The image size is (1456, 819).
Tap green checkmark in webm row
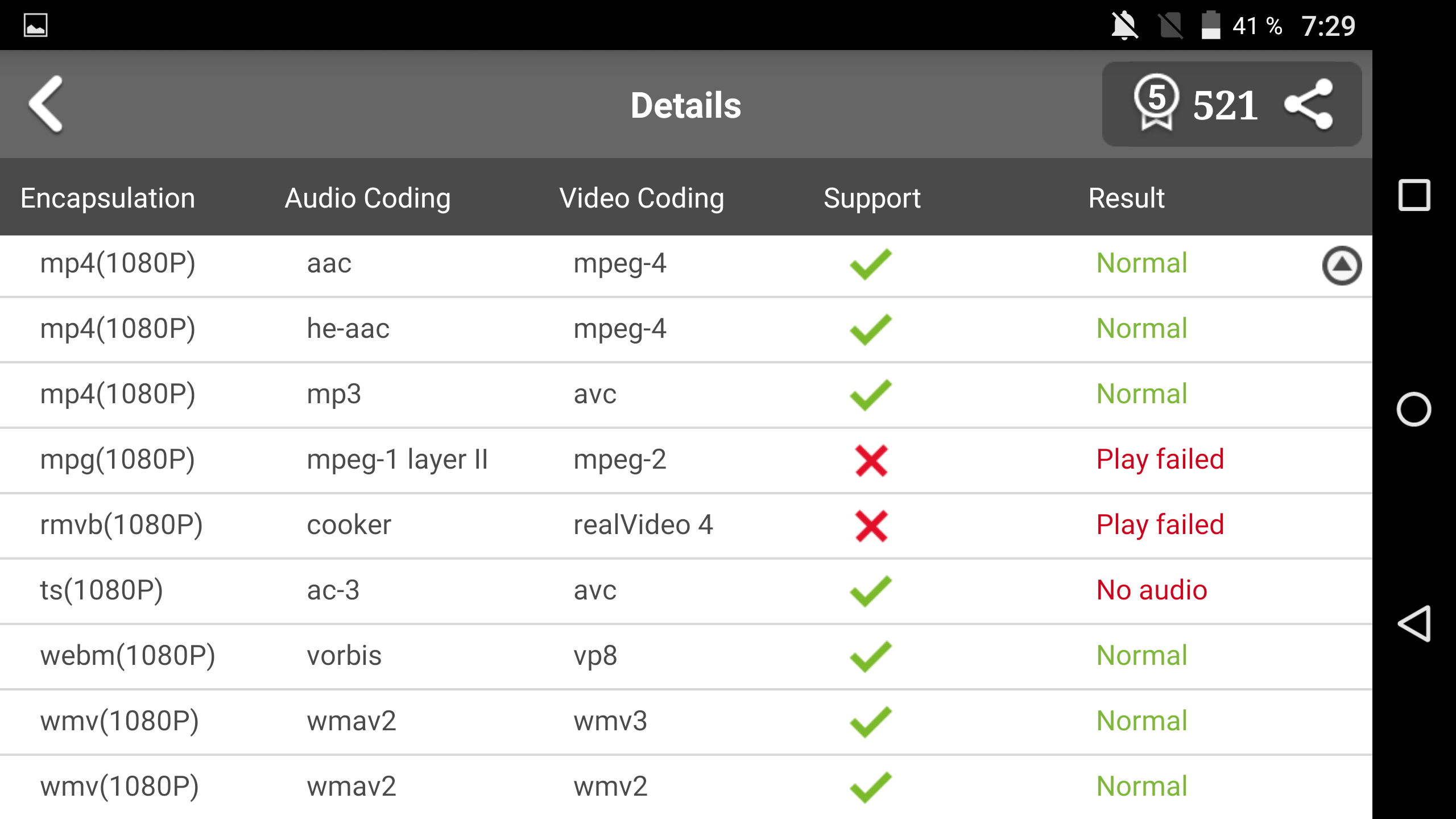point(871,656)
